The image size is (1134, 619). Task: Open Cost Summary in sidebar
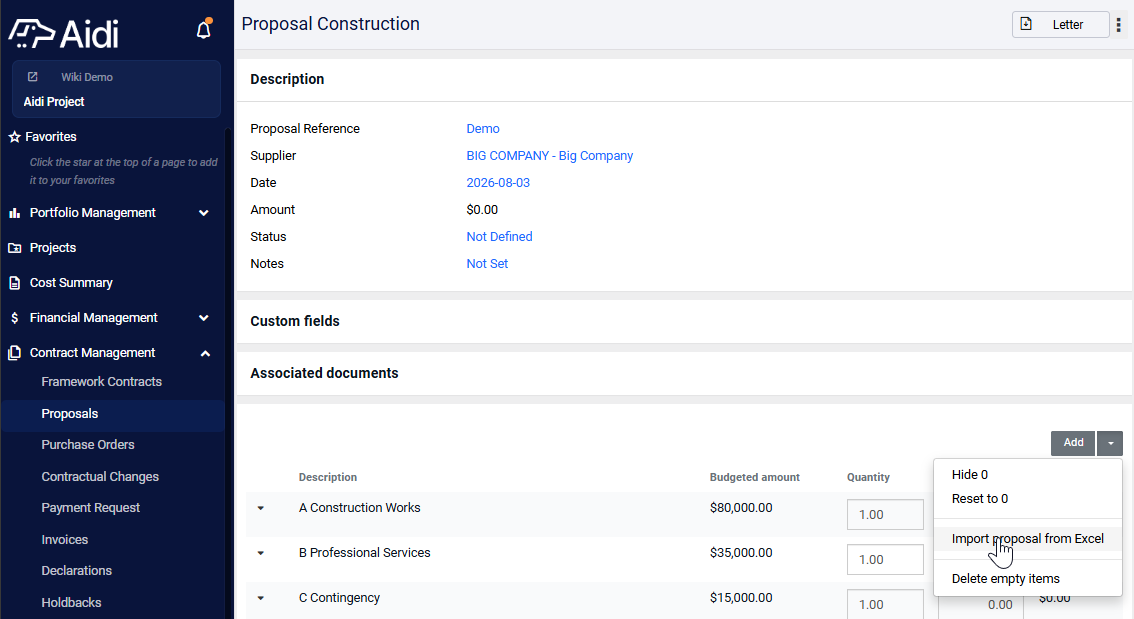coord(71,283)
